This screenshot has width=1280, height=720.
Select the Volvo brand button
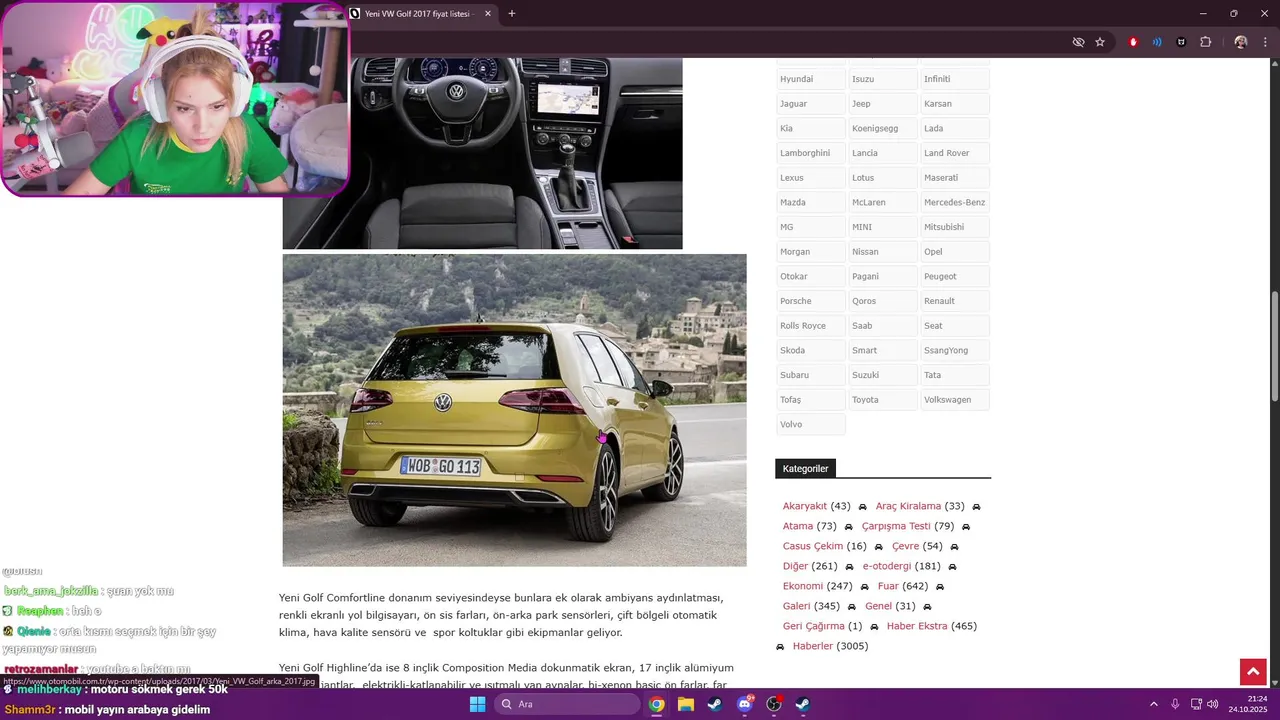811,424
